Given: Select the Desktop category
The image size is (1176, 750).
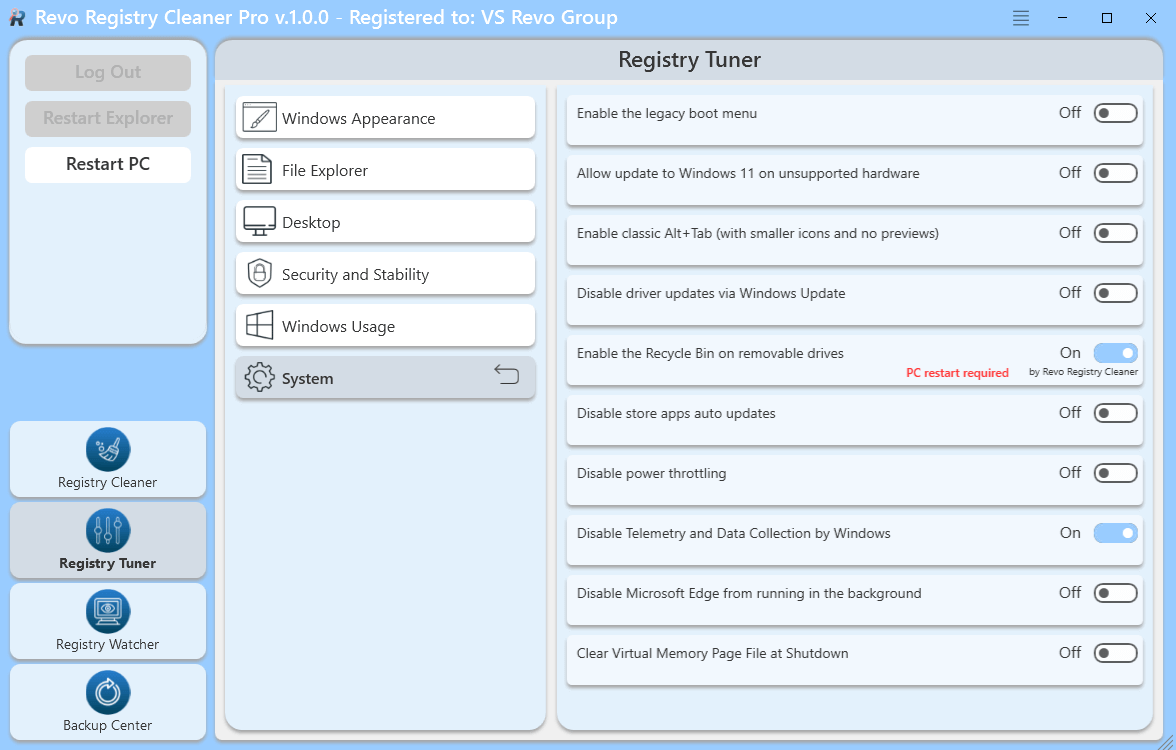Looking at the screenshot, I should [385, 222].
